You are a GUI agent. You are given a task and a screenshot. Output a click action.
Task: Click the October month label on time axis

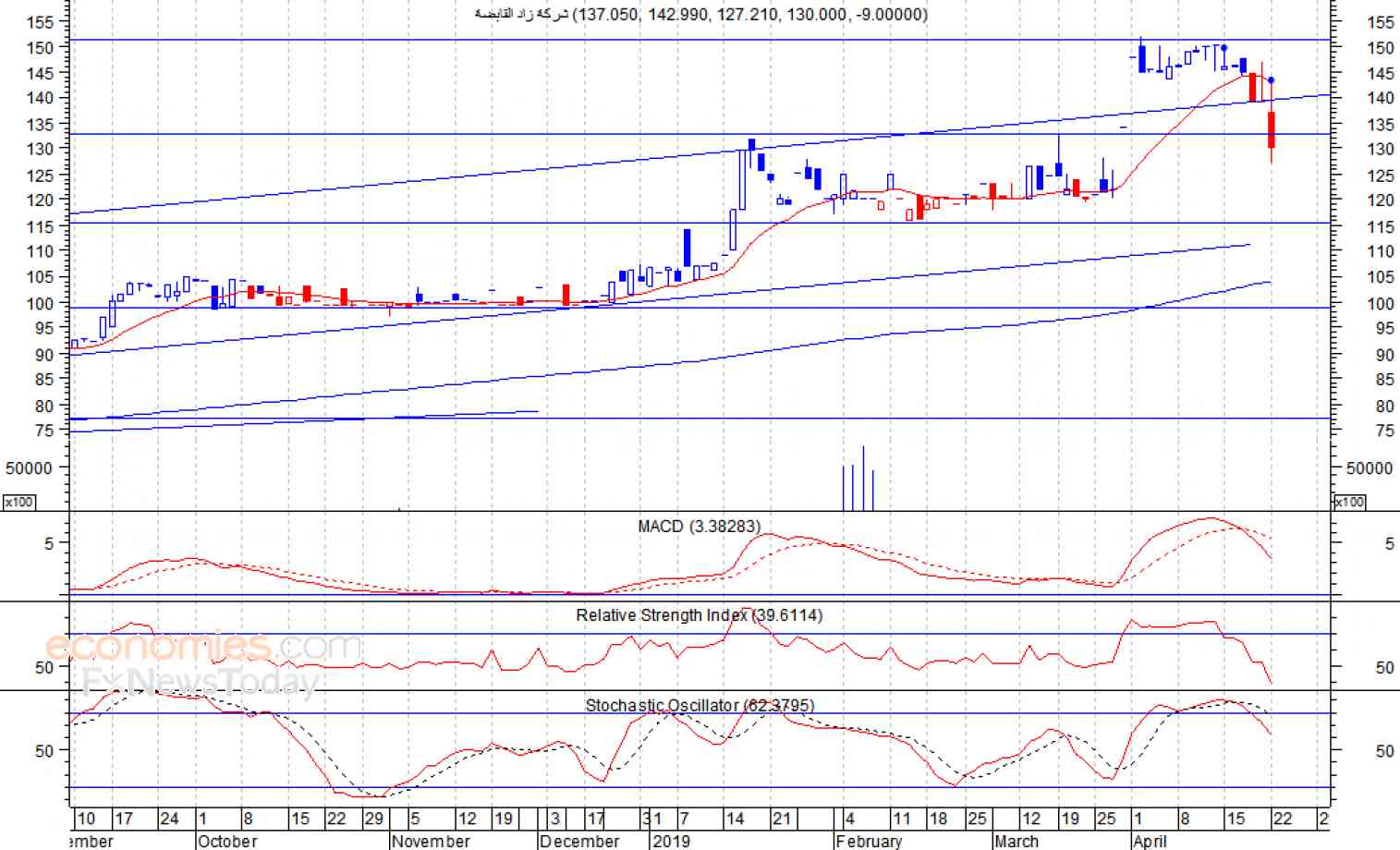227,841
